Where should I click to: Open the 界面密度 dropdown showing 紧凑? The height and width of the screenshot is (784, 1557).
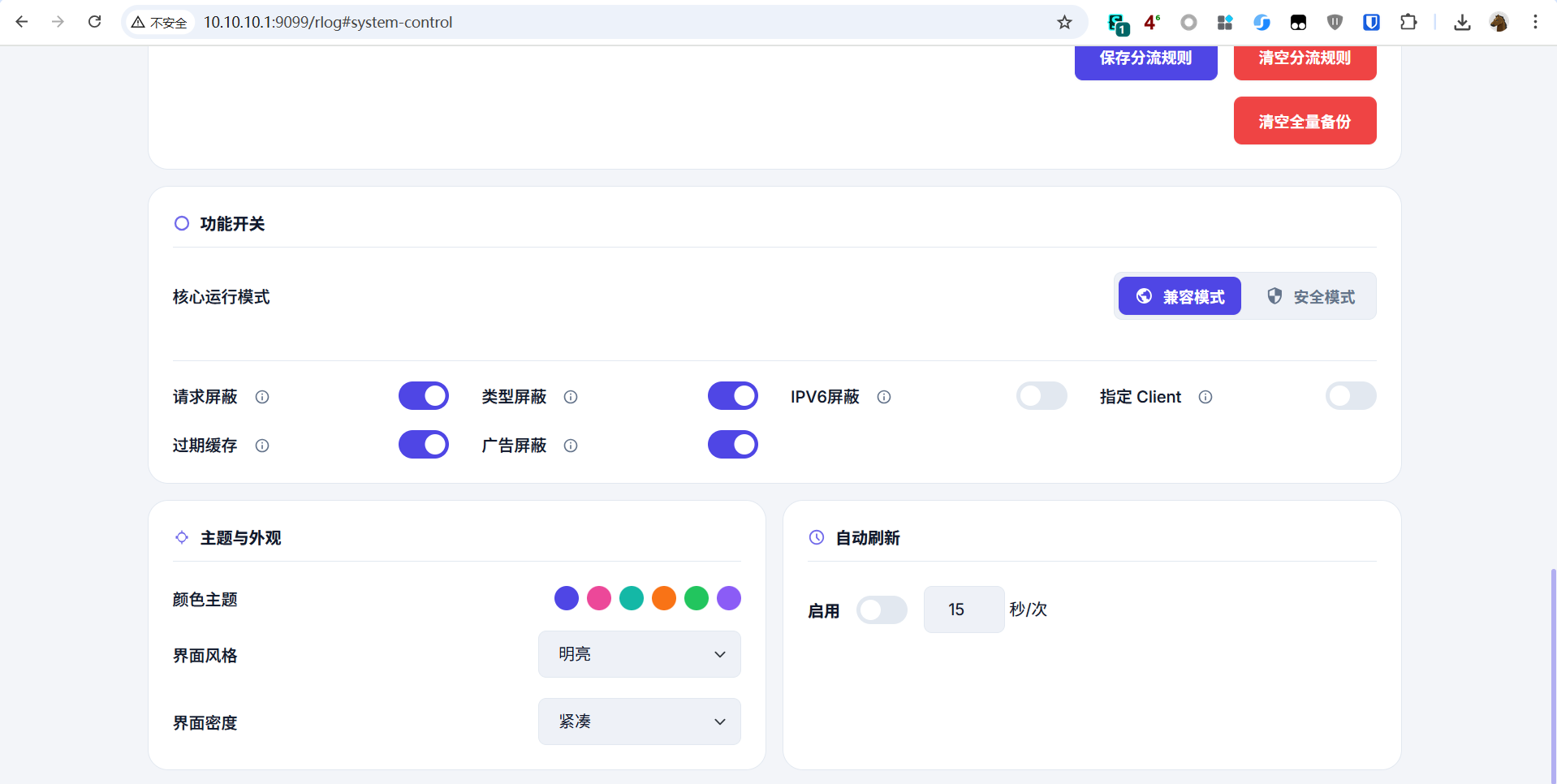pyautogui.click(x=639, y=722)
